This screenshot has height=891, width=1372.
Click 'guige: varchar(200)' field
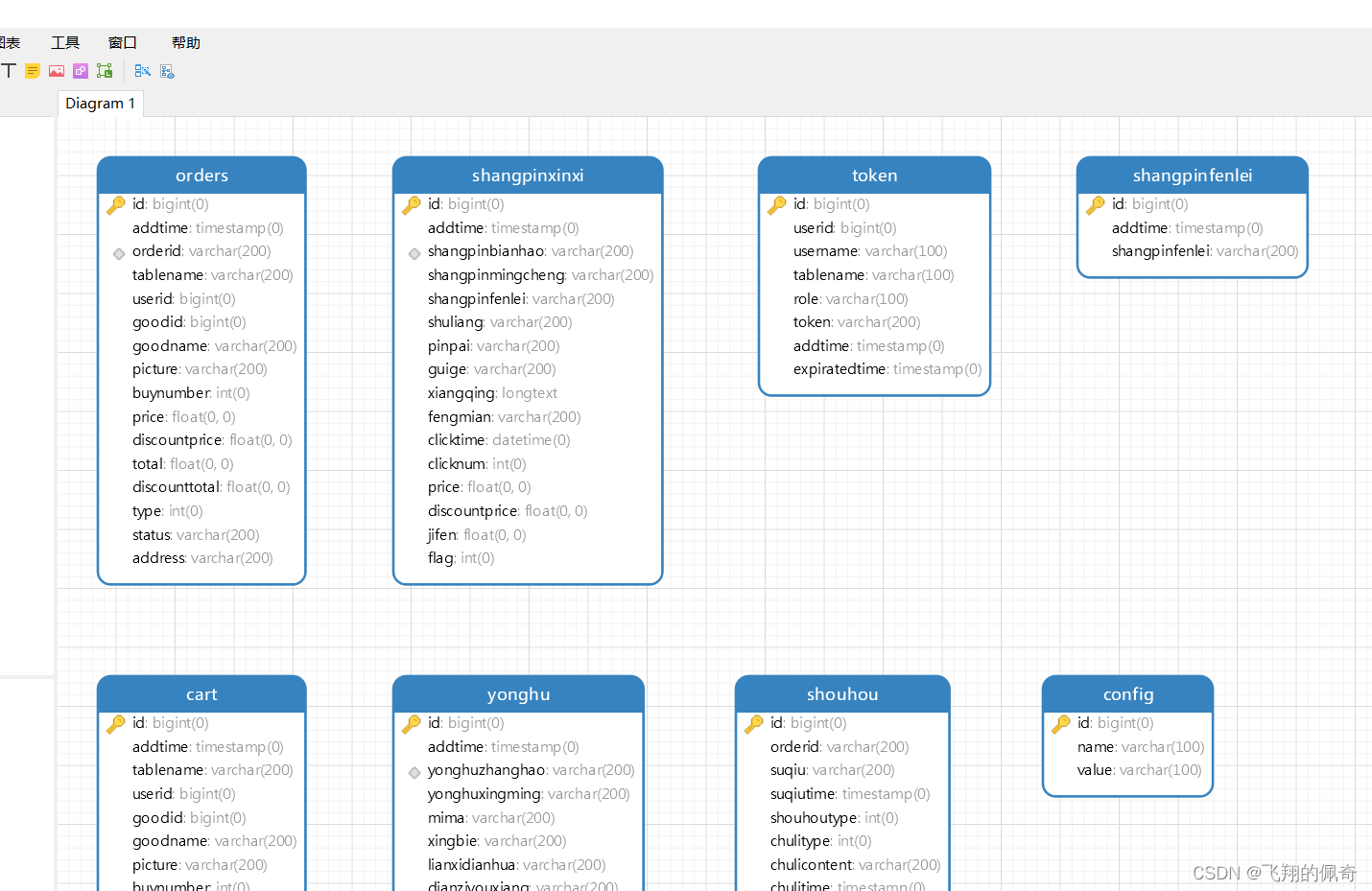pyautogui.click(x=491, y=369)
